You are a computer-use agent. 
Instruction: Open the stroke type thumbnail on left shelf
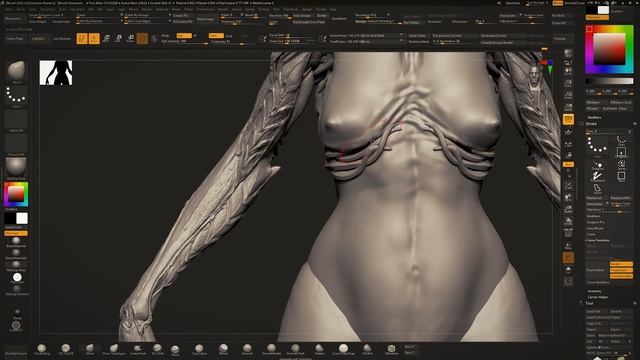(x=16, y=96)
